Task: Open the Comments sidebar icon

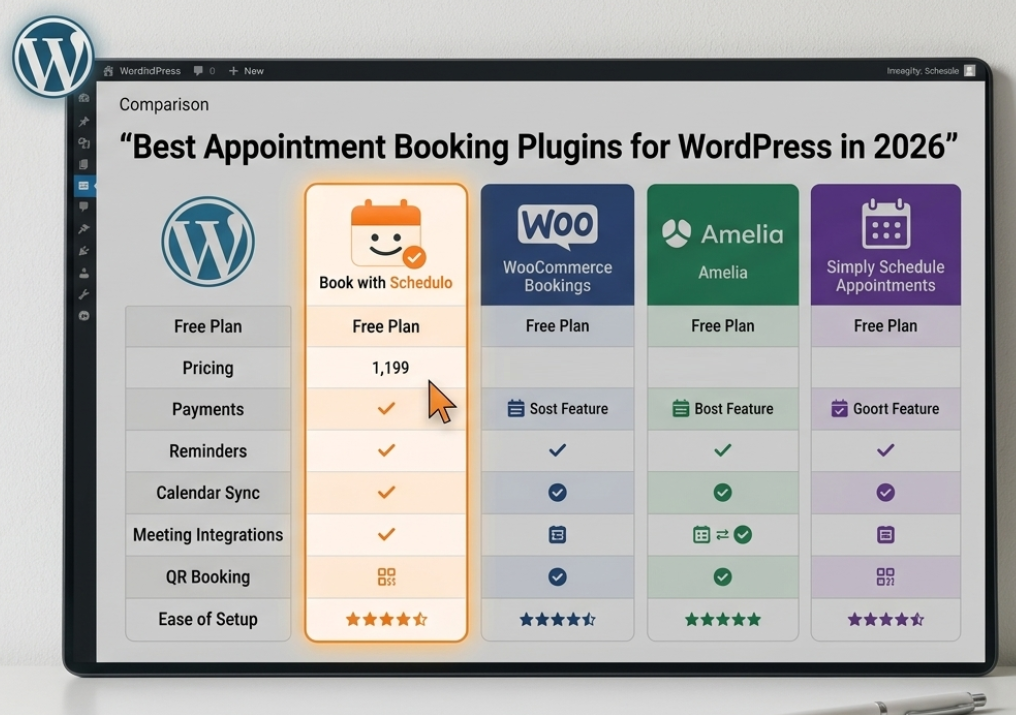Action: (x=84, y=207)
